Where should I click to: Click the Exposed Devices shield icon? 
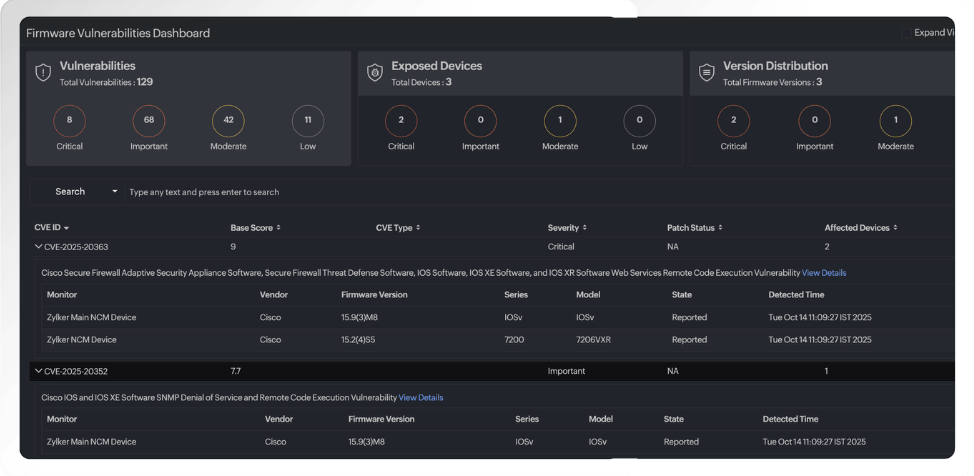374,73
